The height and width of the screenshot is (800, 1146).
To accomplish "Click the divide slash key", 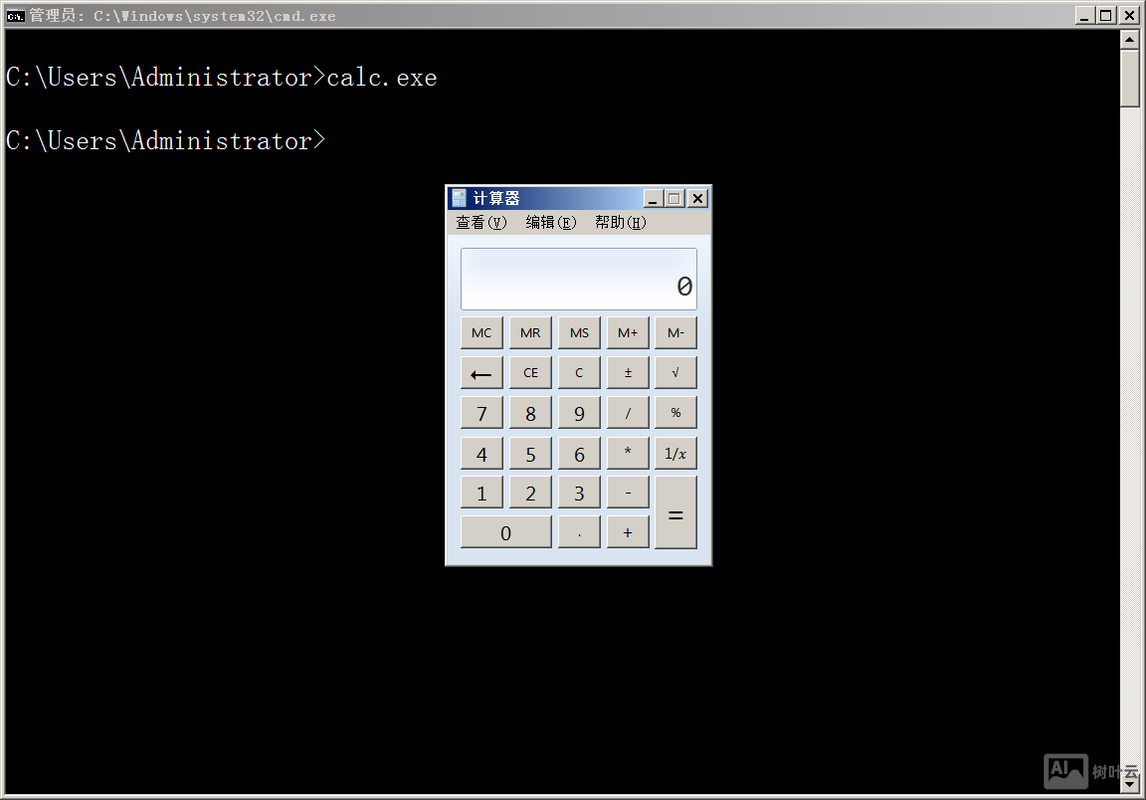I will pyautogui.click(x=627, y=413).
